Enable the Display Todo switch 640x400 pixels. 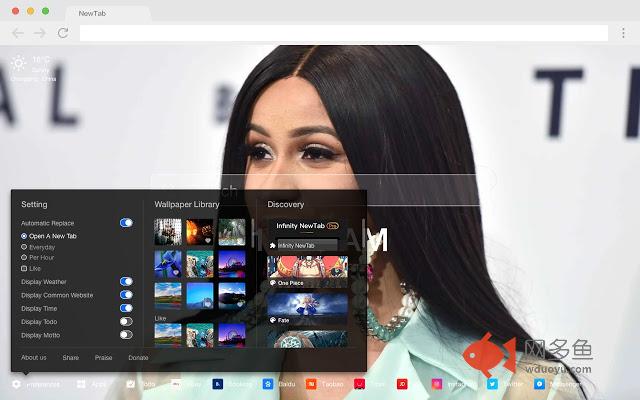point(126,321)
